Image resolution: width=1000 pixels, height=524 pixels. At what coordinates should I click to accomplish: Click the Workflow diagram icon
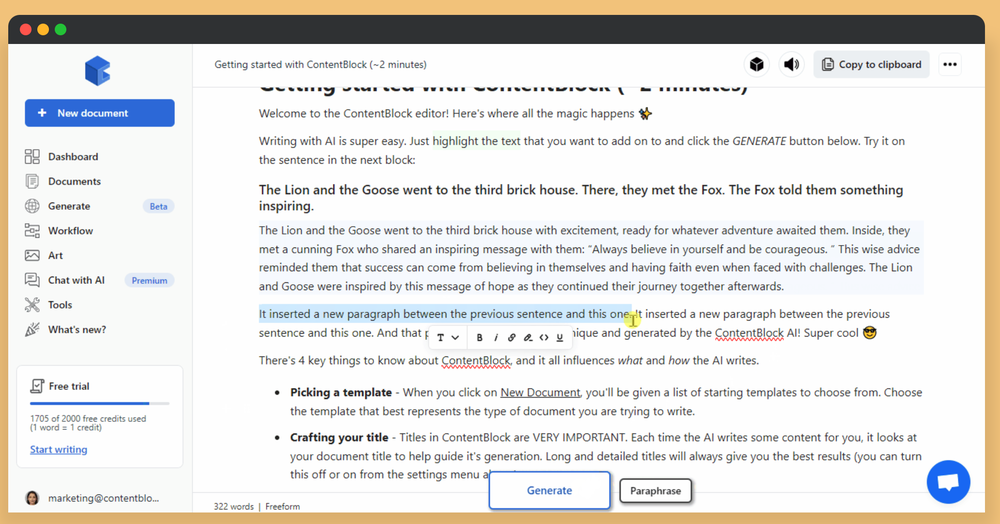32,231
